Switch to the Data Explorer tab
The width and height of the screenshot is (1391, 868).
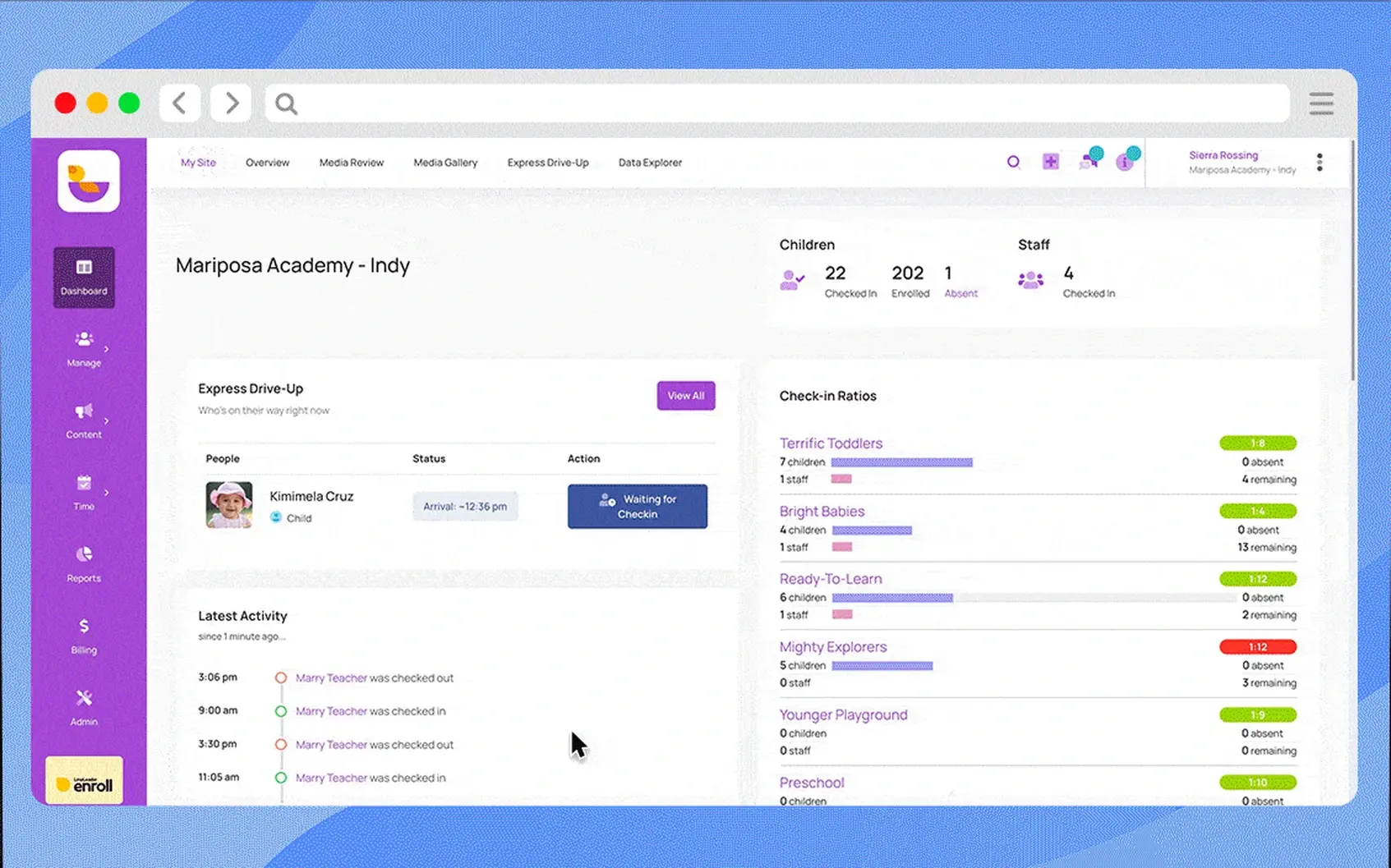click(x=650, y=163)
